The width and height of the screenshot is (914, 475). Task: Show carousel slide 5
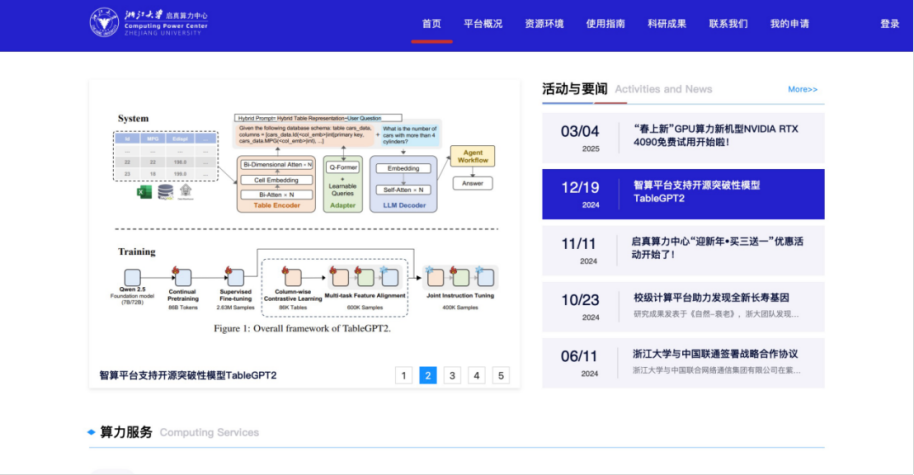point(501,376)
